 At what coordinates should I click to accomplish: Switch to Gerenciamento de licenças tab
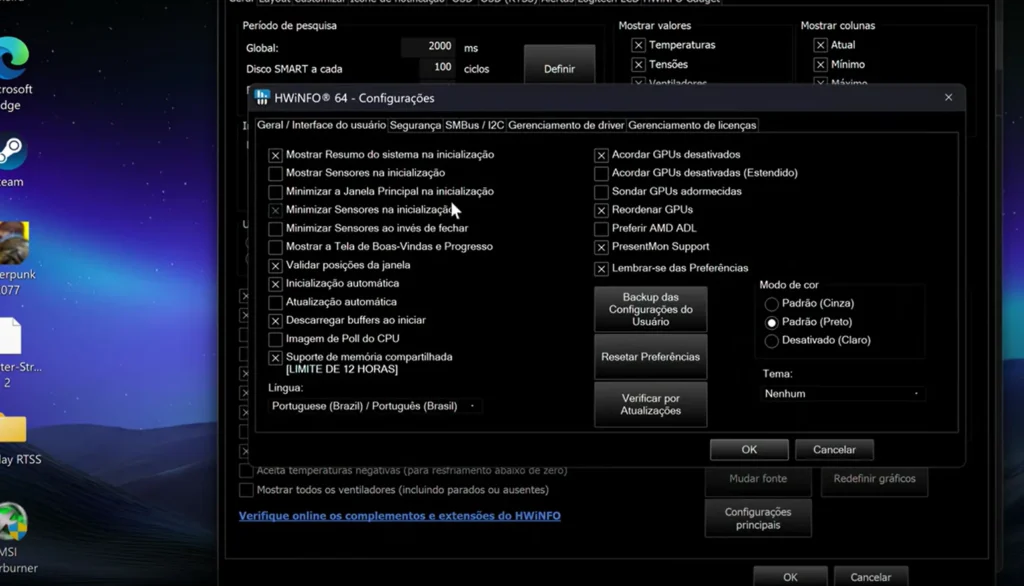[x=692, y=125]
